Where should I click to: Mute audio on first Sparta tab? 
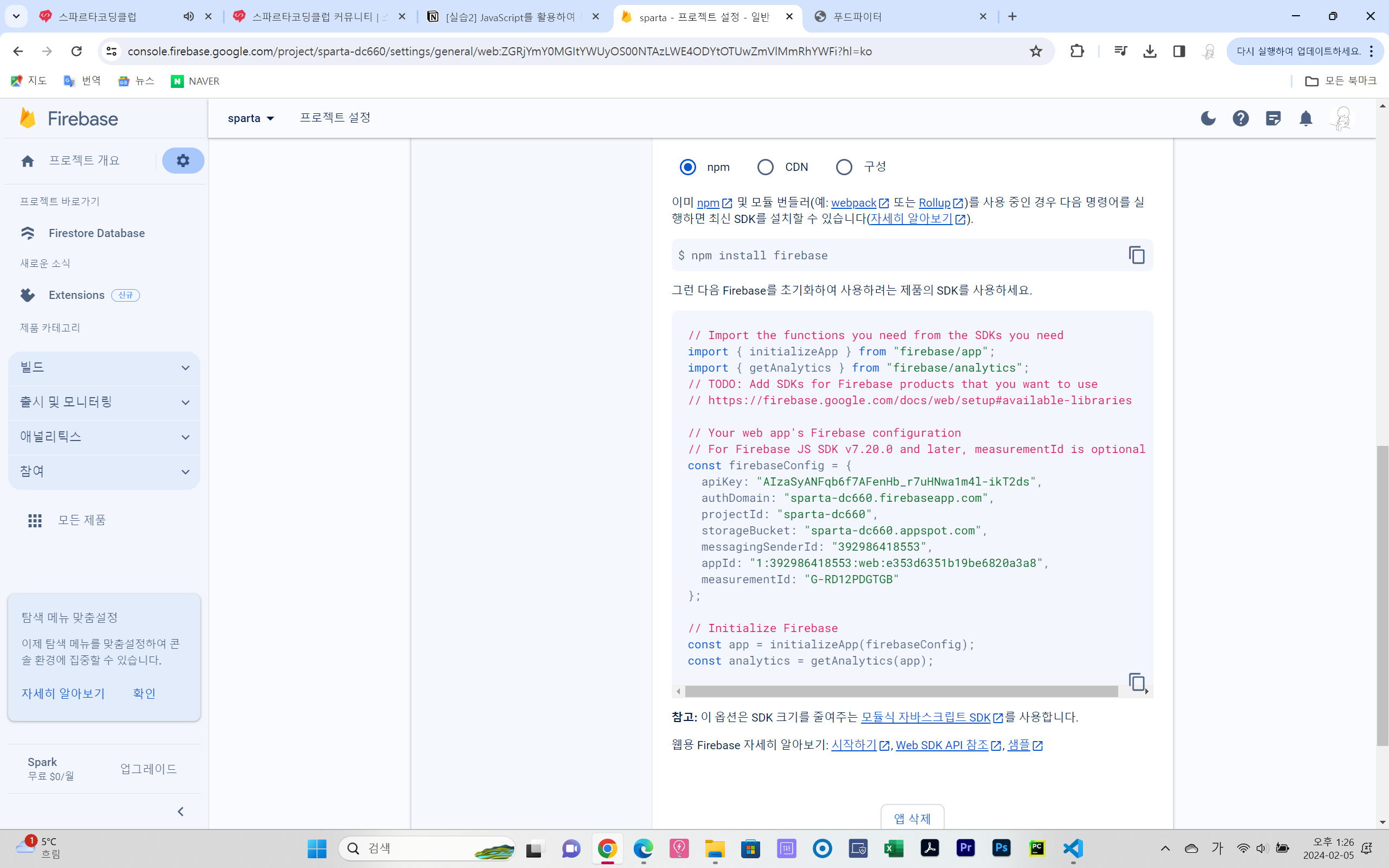click(188, 17)
